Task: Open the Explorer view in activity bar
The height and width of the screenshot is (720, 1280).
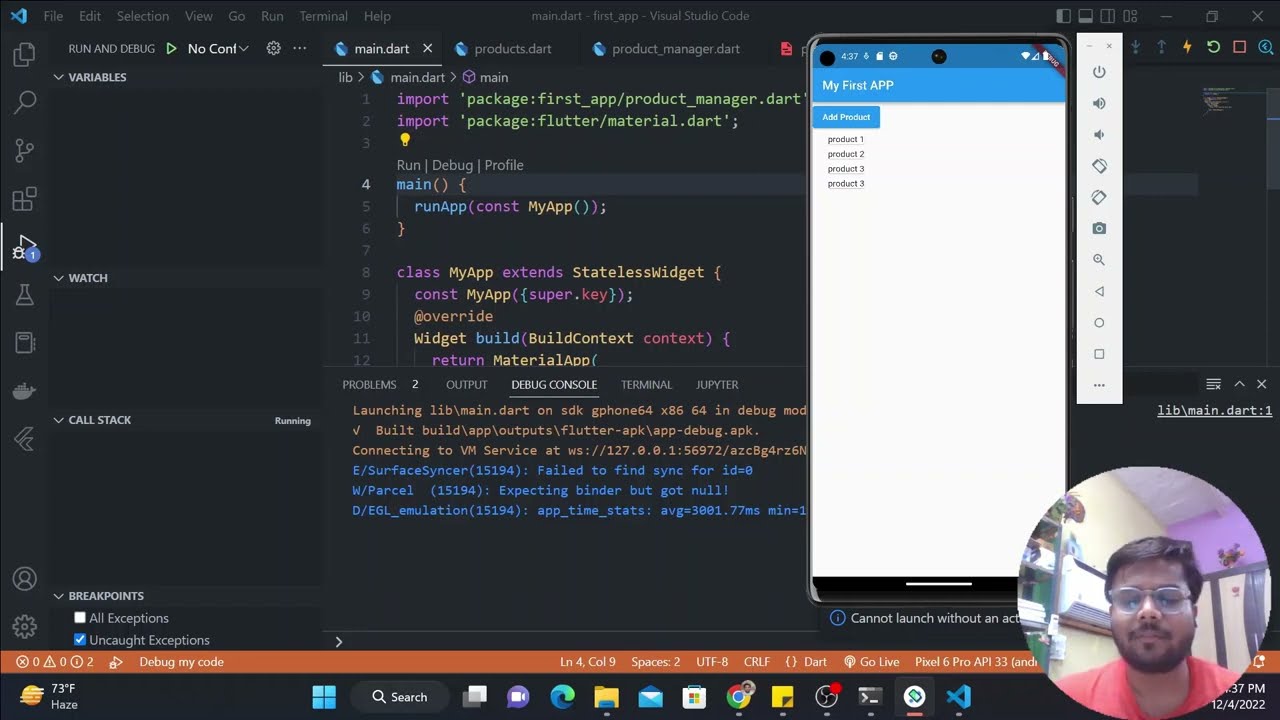Action: point(25,55)
